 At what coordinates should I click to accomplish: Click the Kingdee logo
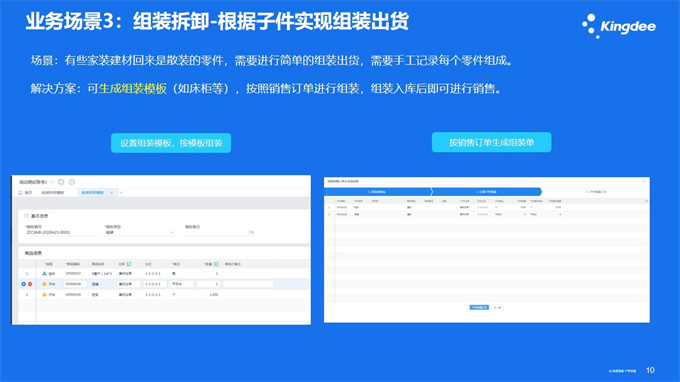coord(618,26)
